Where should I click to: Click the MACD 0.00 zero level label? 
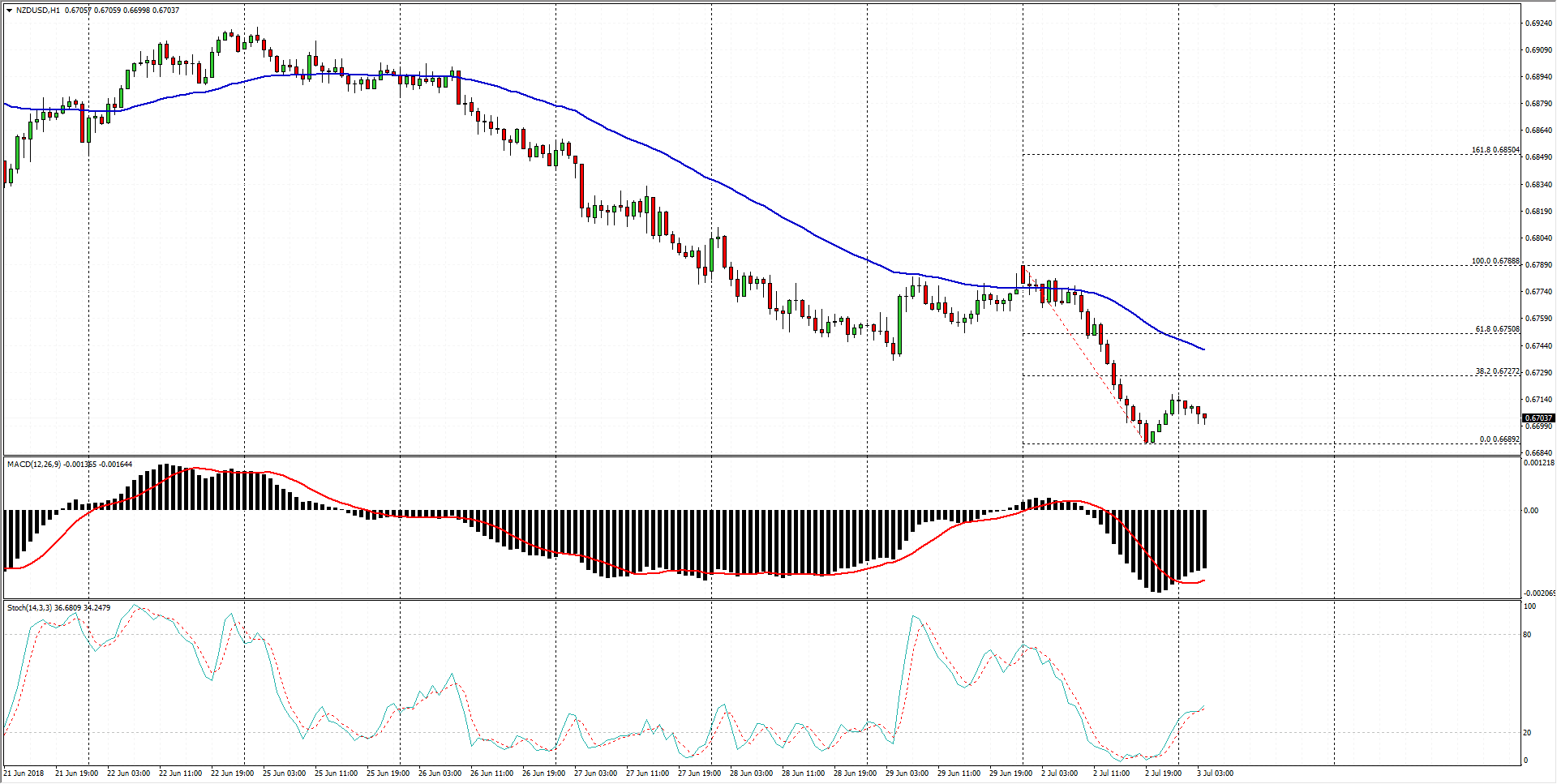[x=1531, y=511]
